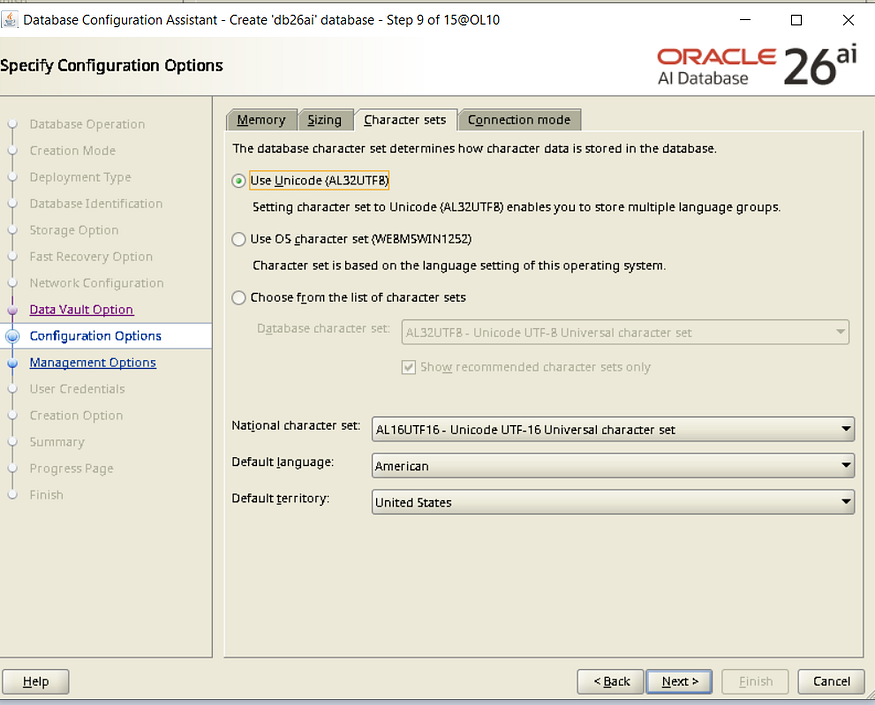Click the Creation Option step
This screenshot has height=705, width=875.
76,416
